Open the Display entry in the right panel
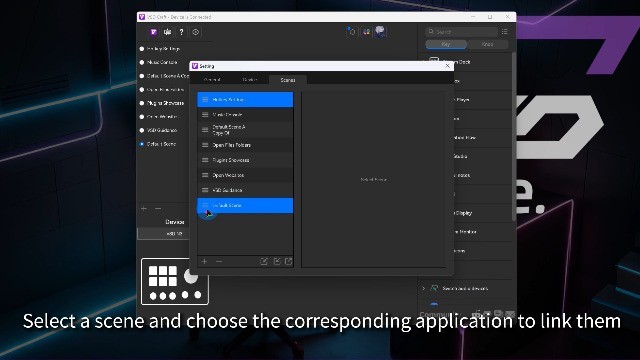 [x=482, y=213]
